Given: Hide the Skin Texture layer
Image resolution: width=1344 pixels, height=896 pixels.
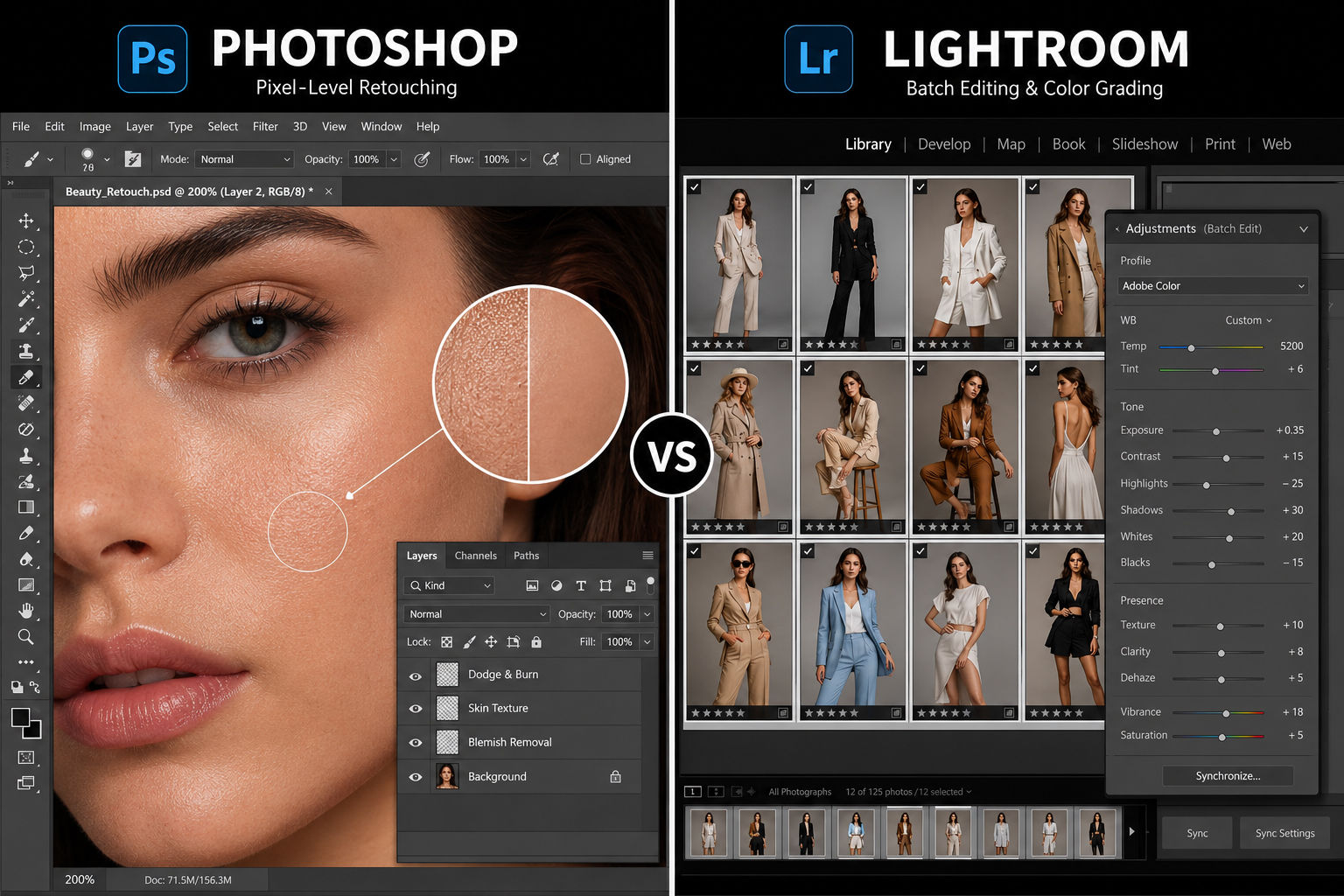Looking at the screenshot, I should click(416, 709).
